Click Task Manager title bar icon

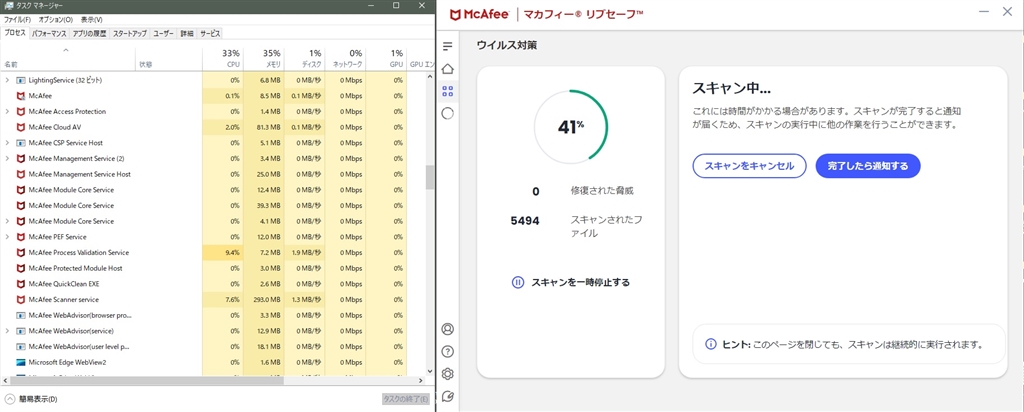click(7, 5)
